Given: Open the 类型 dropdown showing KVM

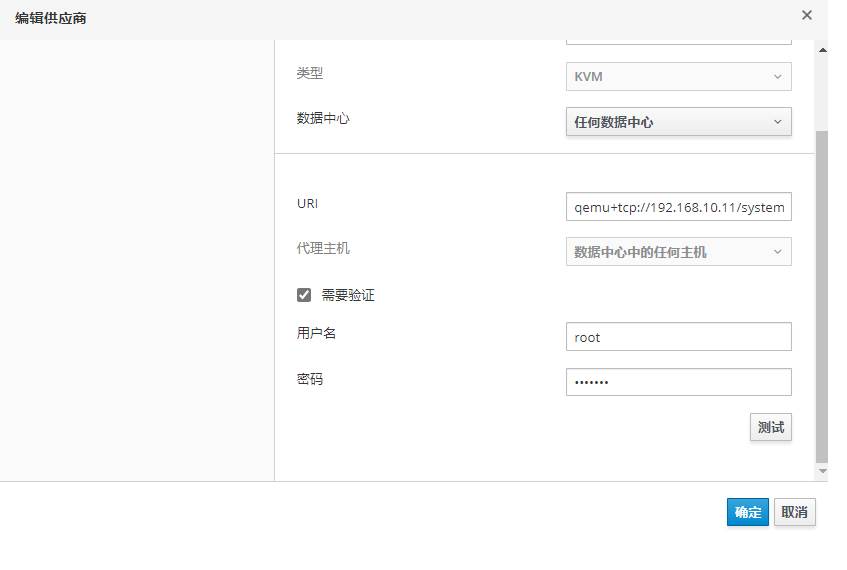Looking at the screenshot, I should [678, 77].
